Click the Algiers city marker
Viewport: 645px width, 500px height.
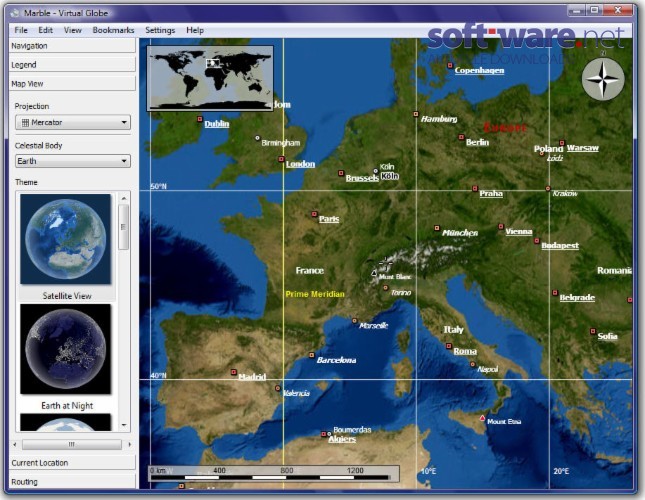point(324,434)
